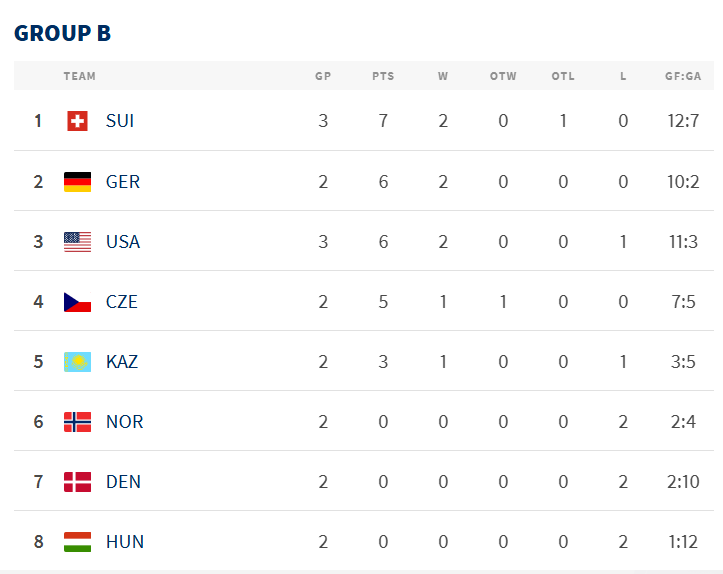Open the USA team link
Image resolution: width=723 pixels, height=574 pixels.
(123, 242)
